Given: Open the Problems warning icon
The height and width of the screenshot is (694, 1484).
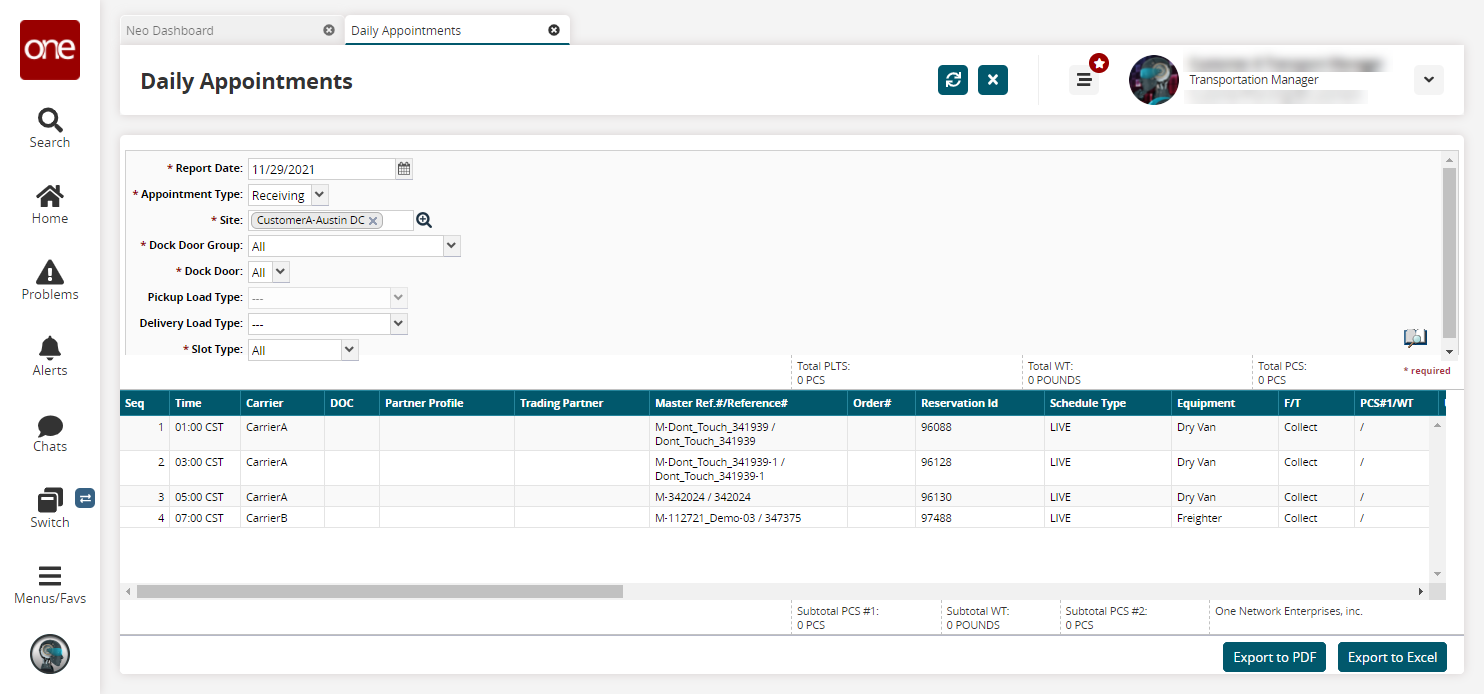Looking at the screenshot, I should (x=49, y=272).
